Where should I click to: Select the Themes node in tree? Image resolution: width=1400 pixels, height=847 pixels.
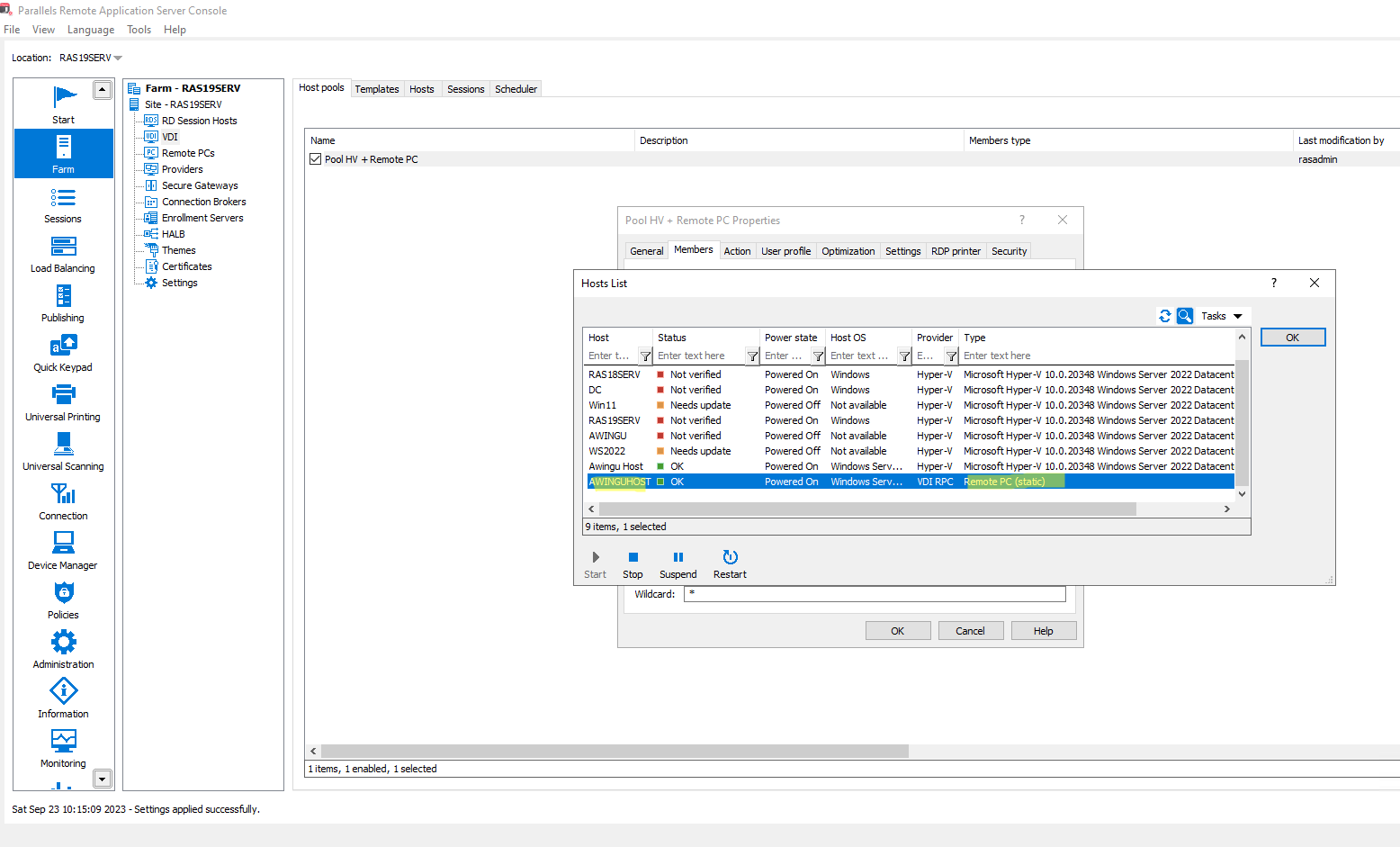click(178, 250)
